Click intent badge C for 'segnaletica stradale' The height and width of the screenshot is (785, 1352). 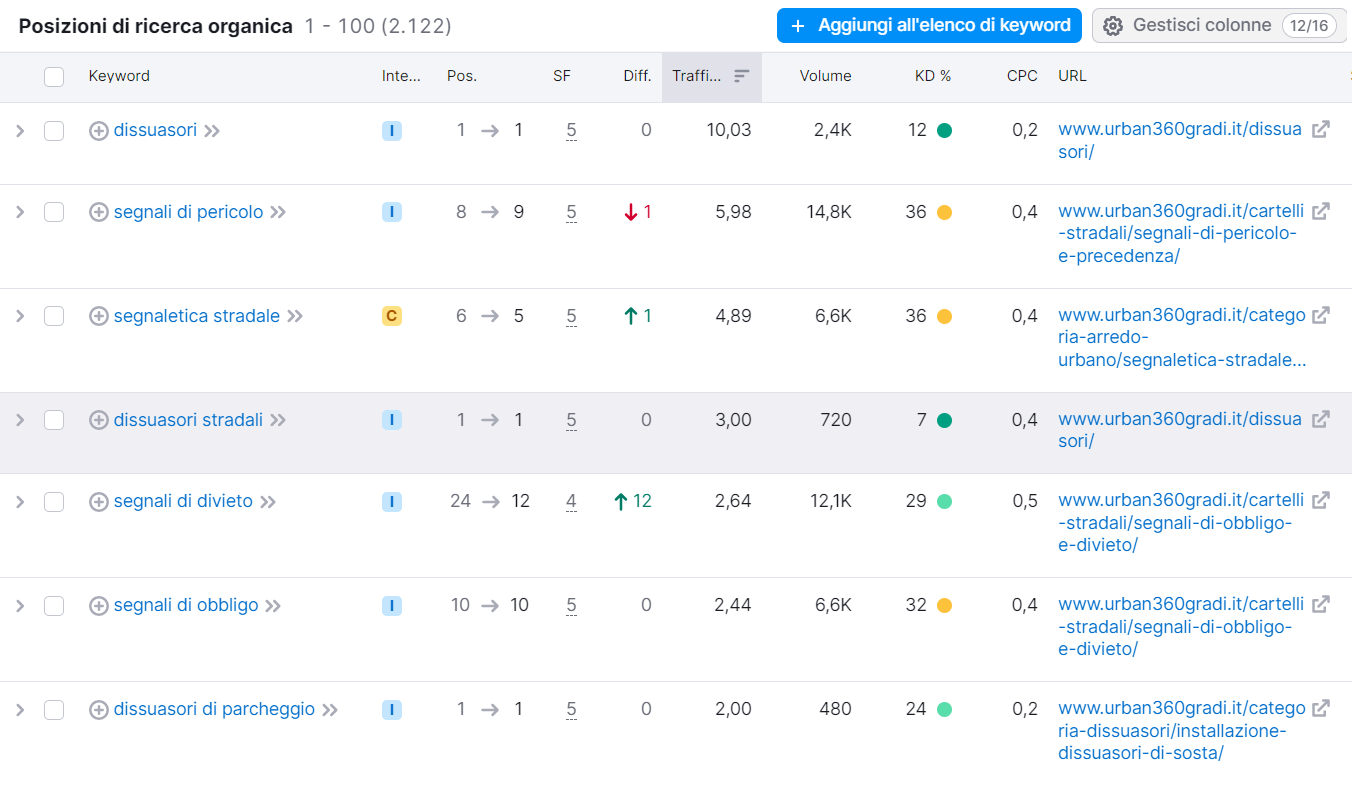(392, 316)
